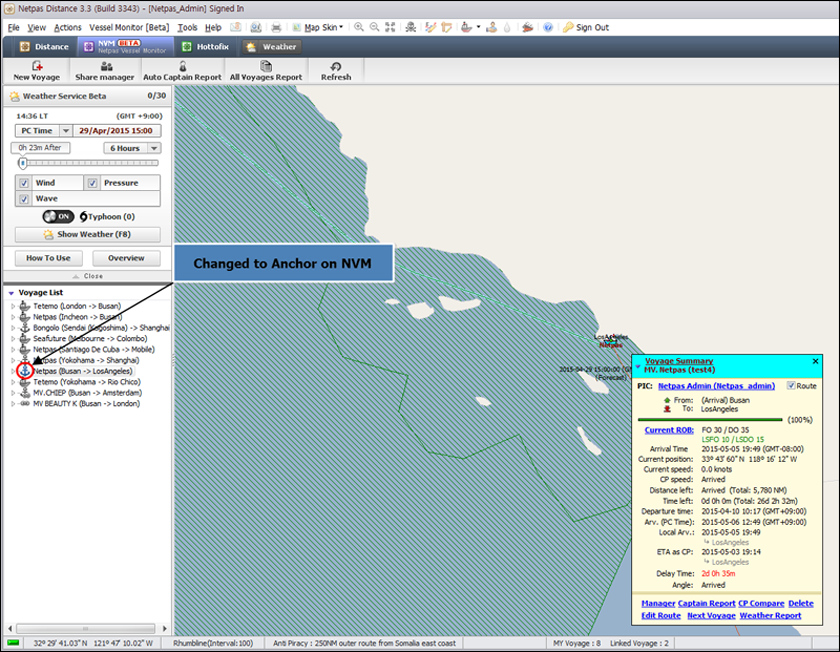
Task: Click the Refresh arrow icon
Action: (336, 66)
